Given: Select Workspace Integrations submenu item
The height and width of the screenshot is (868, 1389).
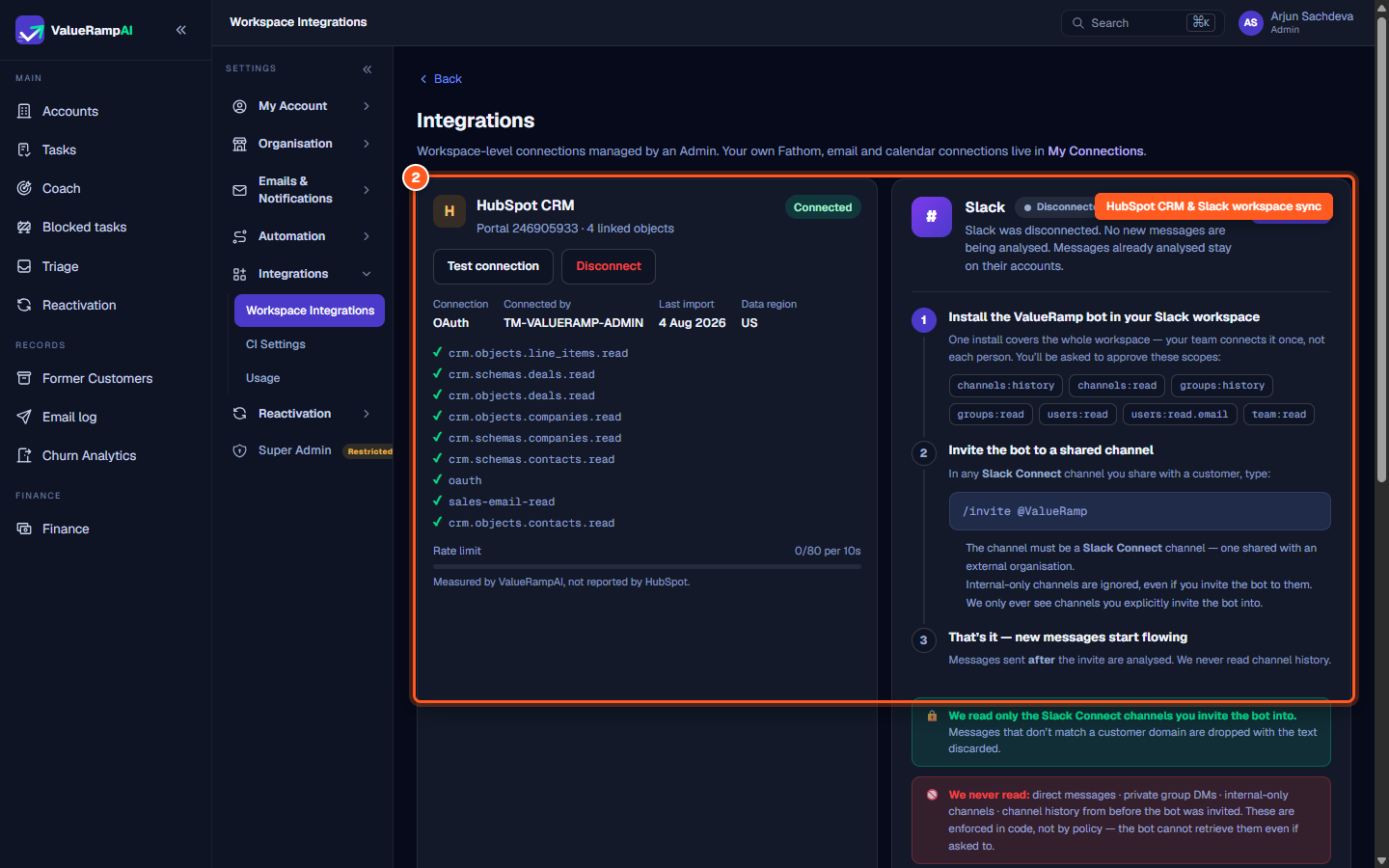Looking at the screenshot, I should pyautogui.click(x=310, y=311).
